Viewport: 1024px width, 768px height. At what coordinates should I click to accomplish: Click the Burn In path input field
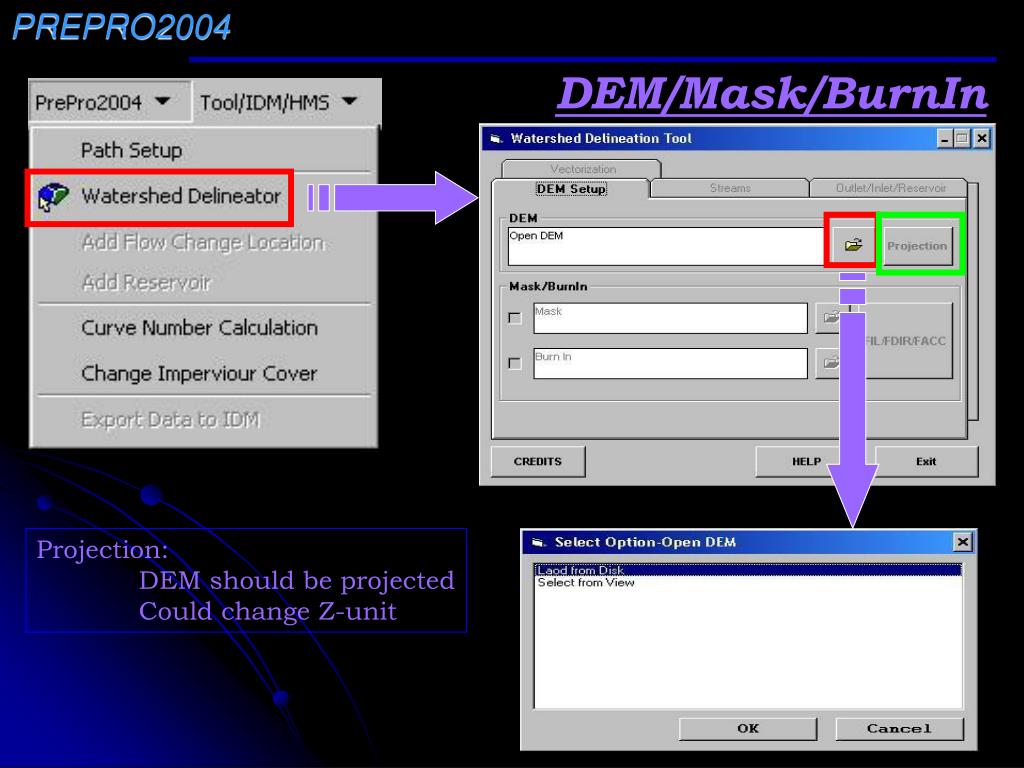point(671,363)
